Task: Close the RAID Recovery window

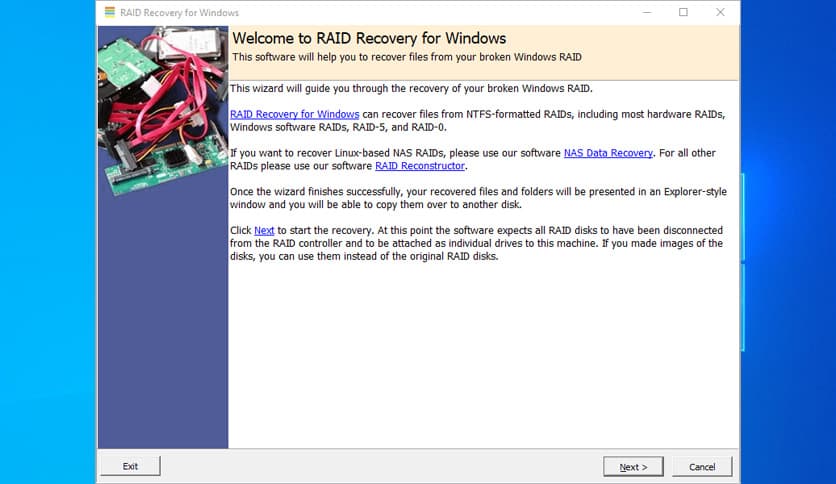Action: coord(720,12)
